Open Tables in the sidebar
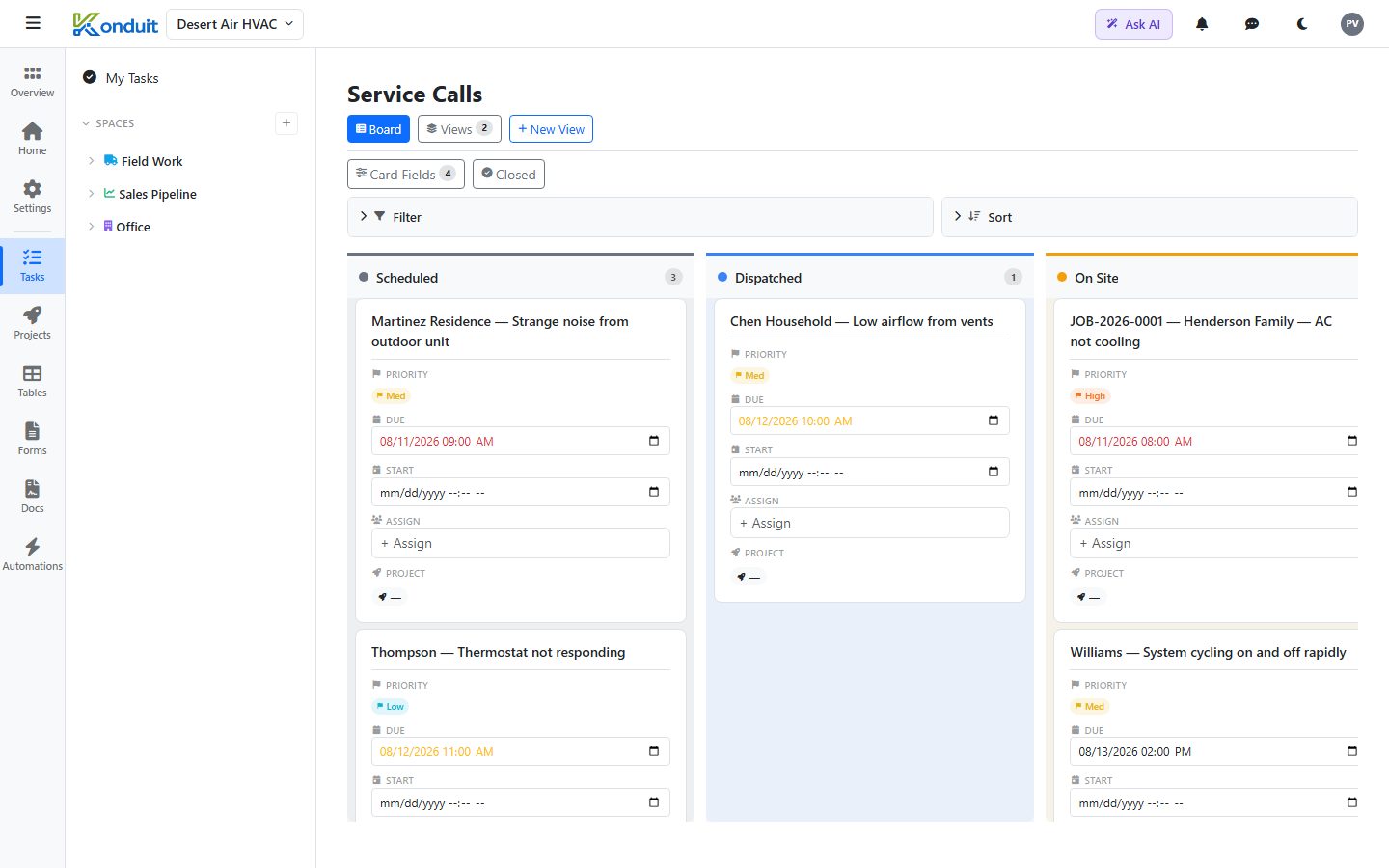This screenshot has width=1389, height=868. click(x=33, y=381)
